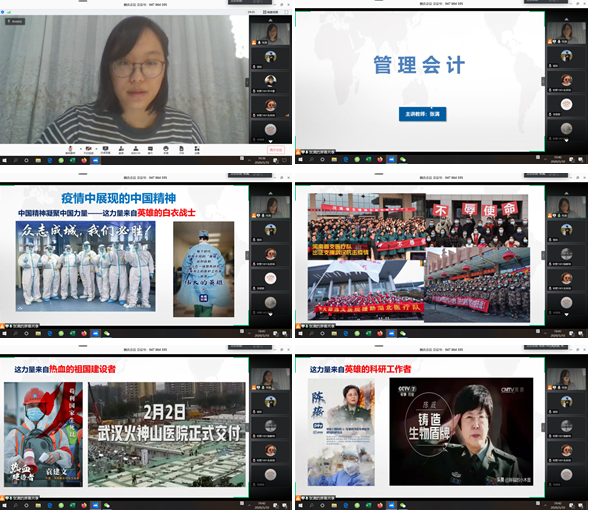Open the chat icon in meeting toolbar

click(150, 150)
